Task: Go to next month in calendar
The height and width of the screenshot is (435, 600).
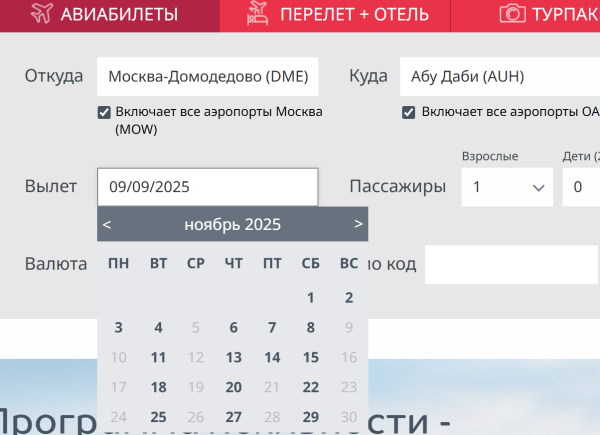Action: click(358, 224)
